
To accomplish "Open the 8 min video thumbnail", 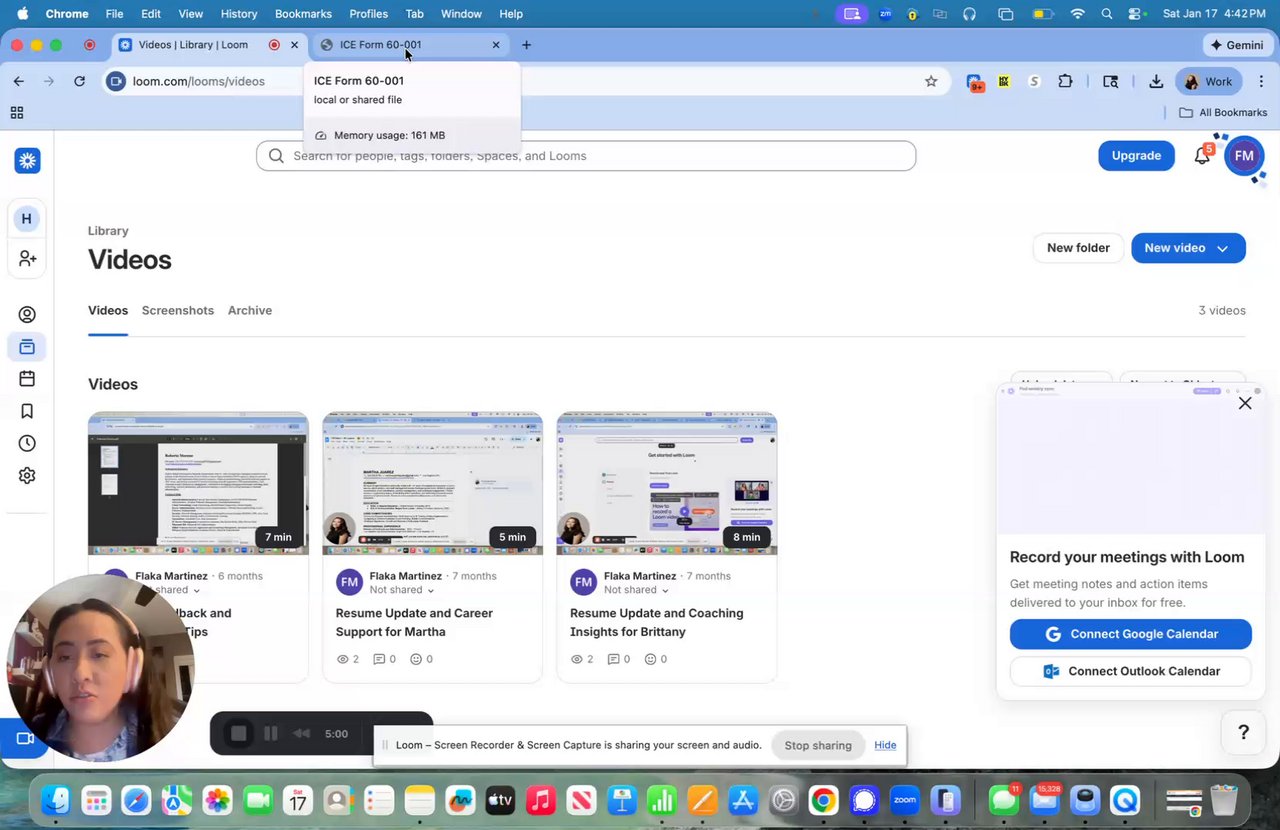I will coord(666,483).
